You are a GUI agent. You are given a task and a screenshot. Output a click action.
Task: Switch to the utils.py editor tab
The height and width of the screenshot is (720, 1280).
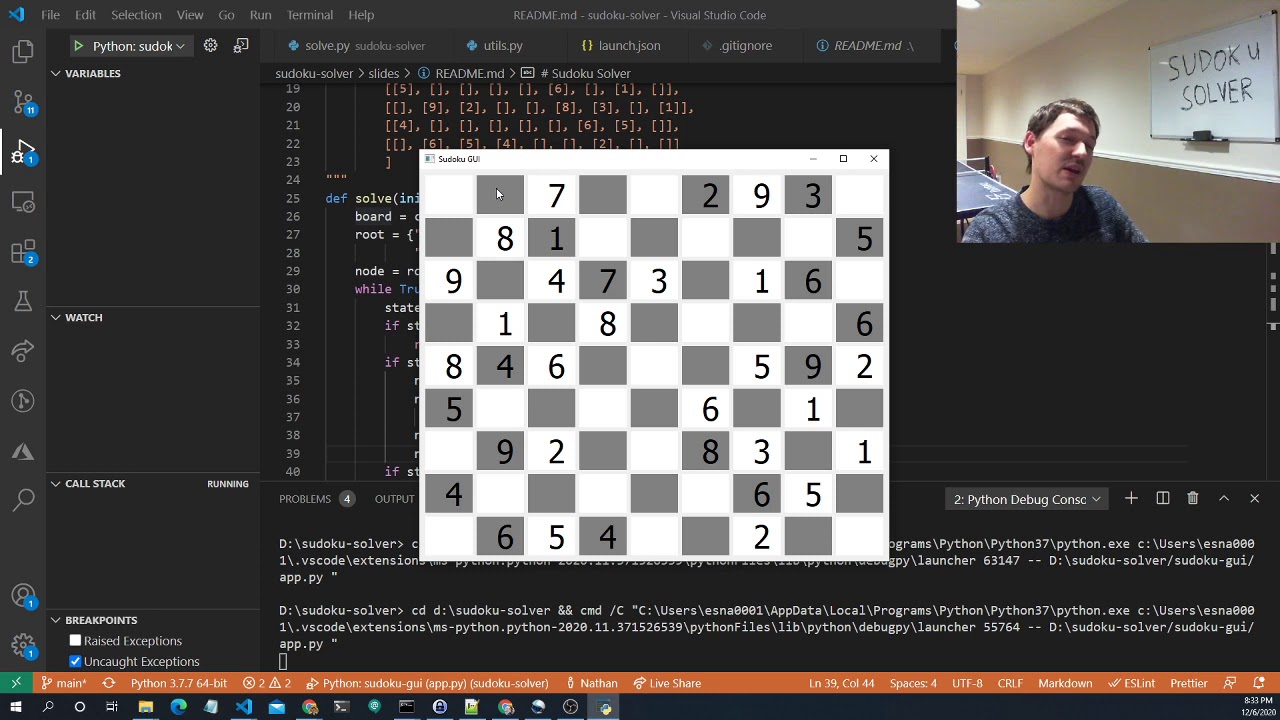tap(502, 45)
